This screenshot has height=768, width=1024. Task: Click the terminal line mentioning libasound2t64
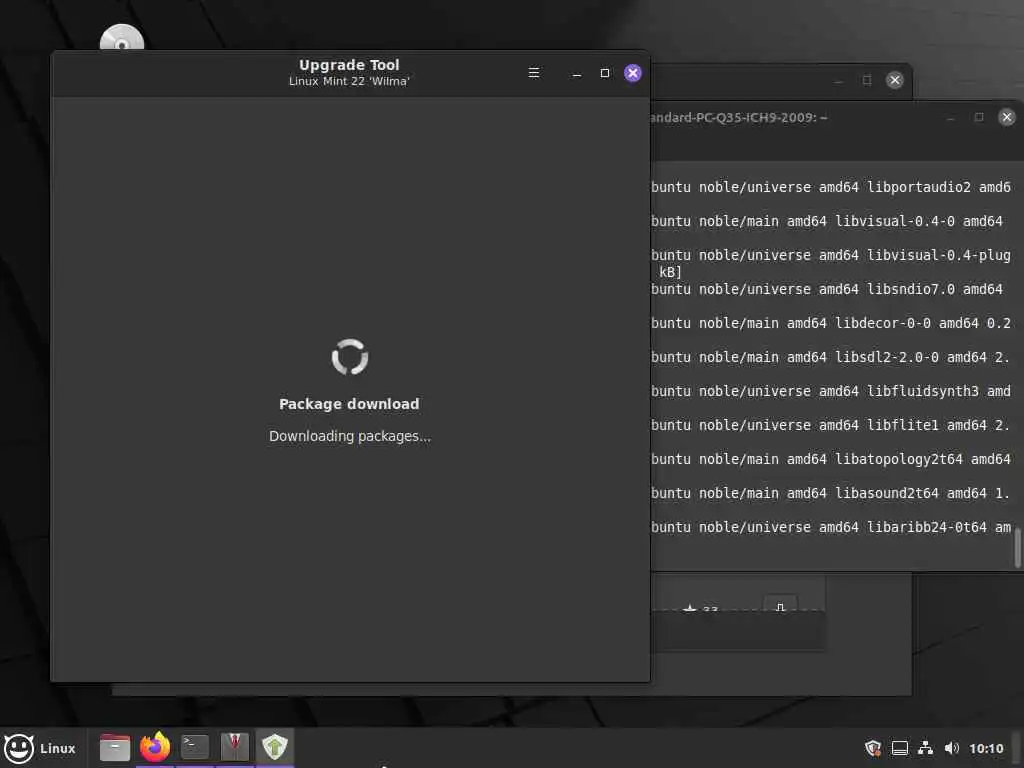pos(831,493)
